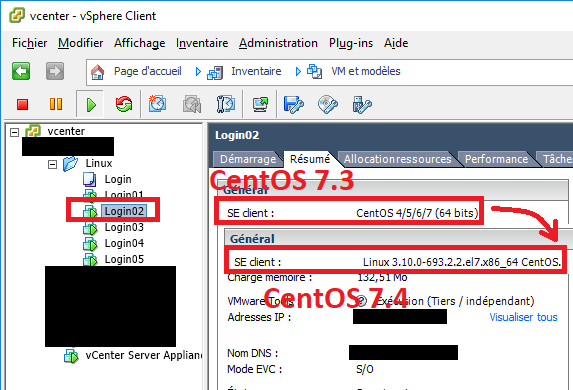Image resolution: width=573 pixels, height=390 pixels.
Task: Select the vcenter root label
Action: coord(66,131)
